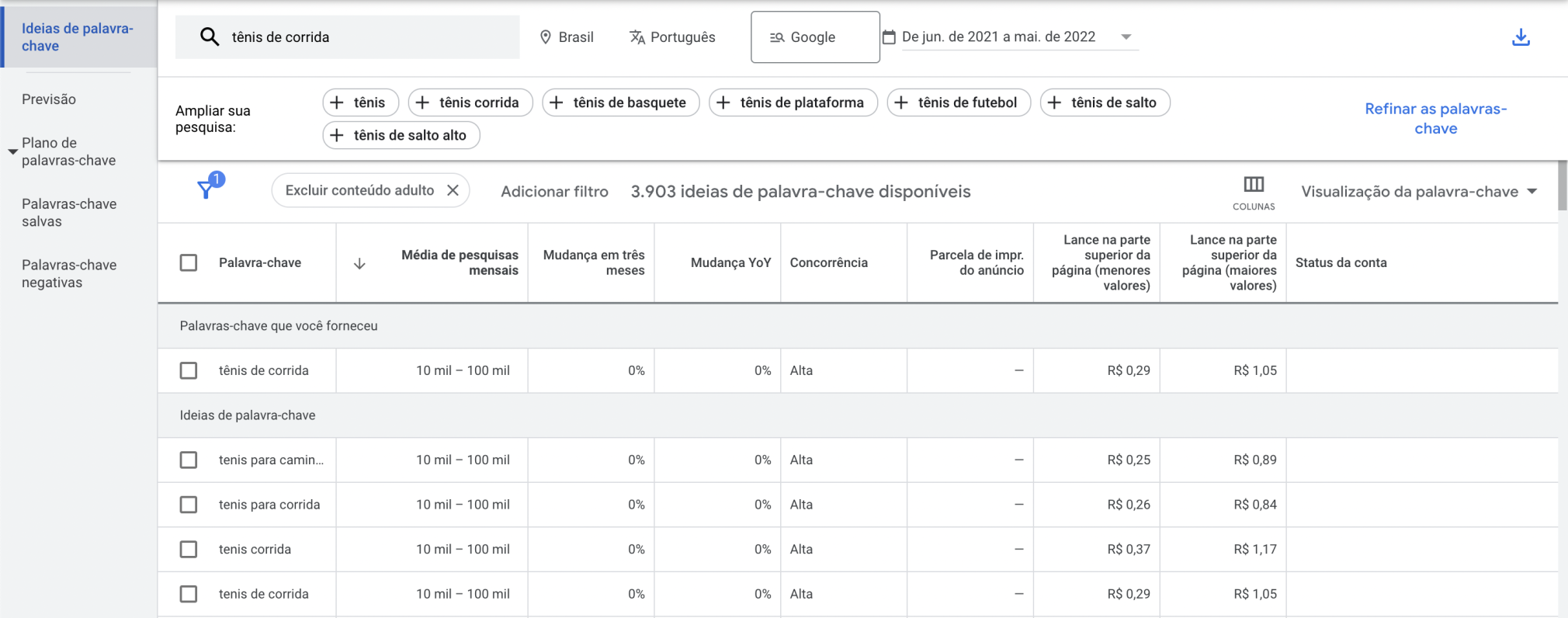Check the tenis de corrida idea row
The image size is (1568, 618).
[x=189, y=594]
